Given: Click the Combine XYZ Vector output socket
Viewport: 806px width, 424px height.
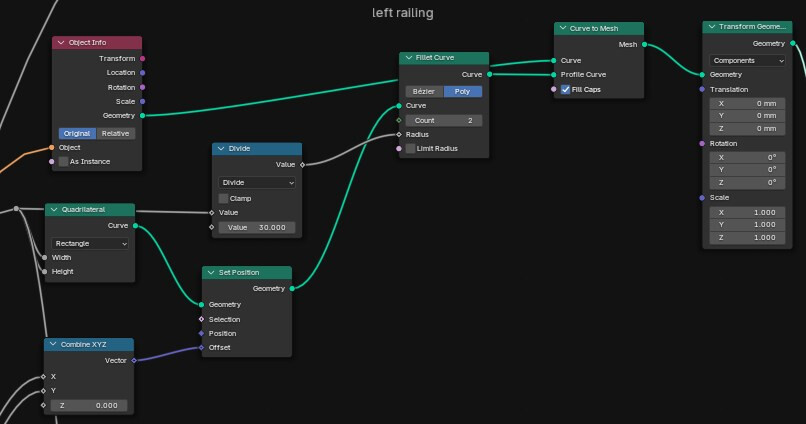Looking at the screenshot, I should [134, 361].
